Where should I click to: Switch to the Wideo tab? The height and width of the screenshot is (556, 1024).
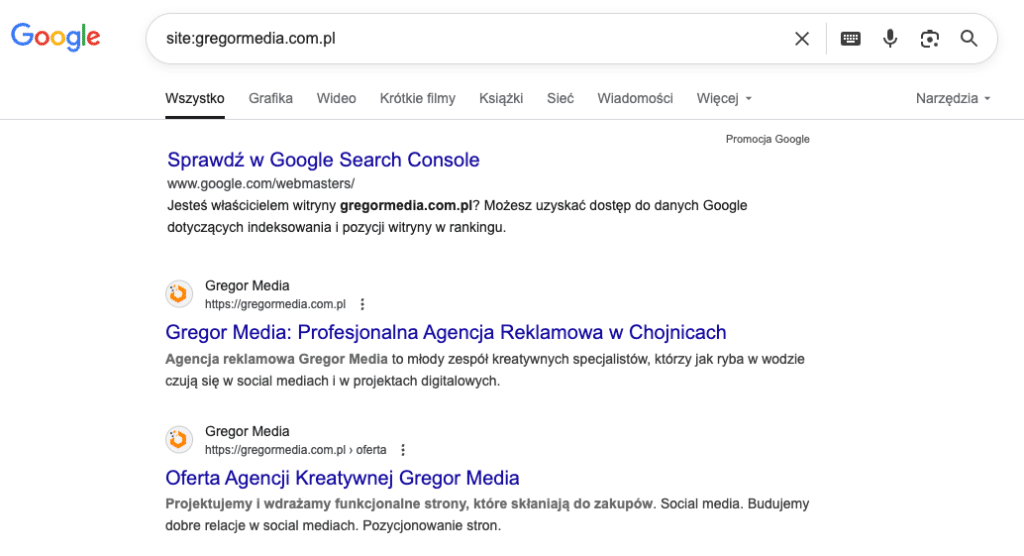pos(336,98)
